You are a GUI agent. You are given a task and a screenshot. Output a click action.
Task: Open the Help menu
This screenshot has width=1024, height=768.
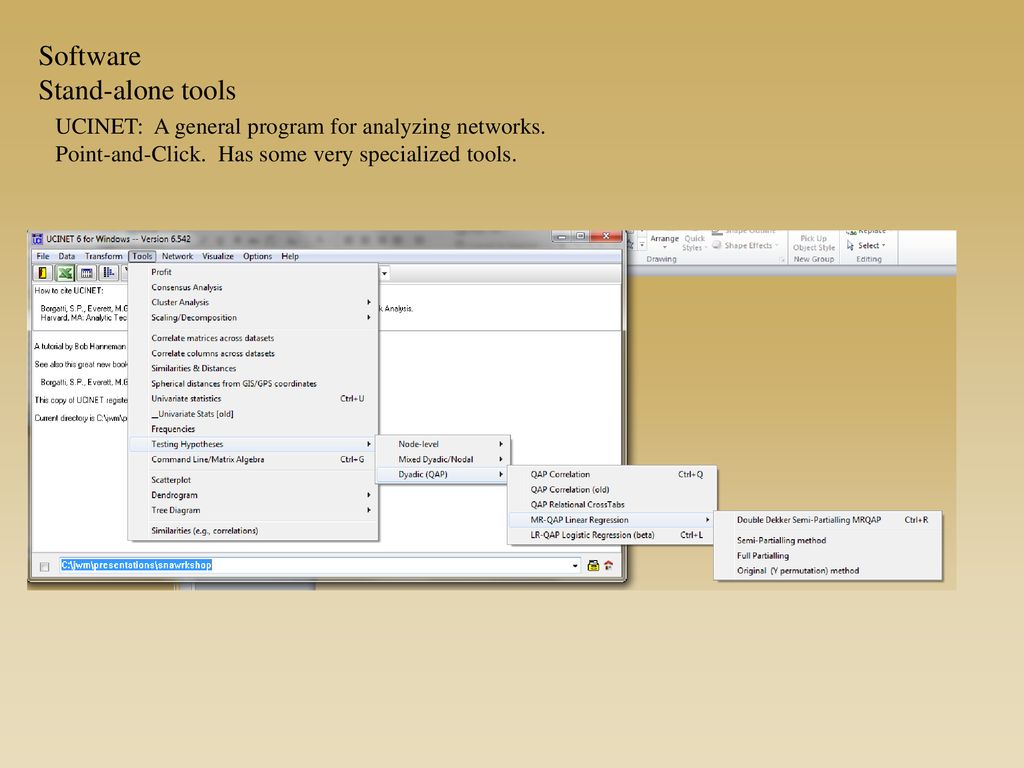pos(290,257)
